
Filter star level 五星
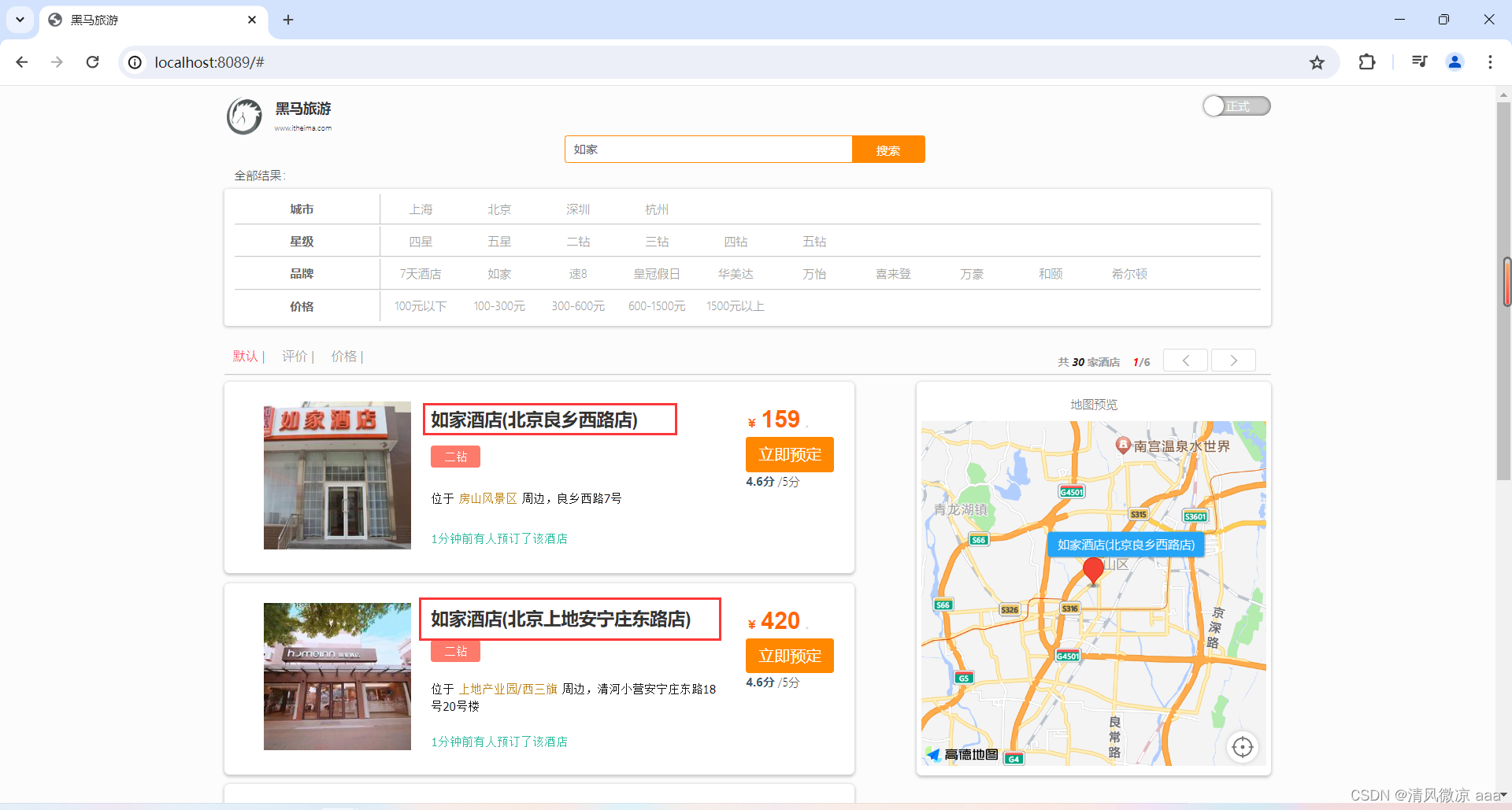click(x=499, y=242)
